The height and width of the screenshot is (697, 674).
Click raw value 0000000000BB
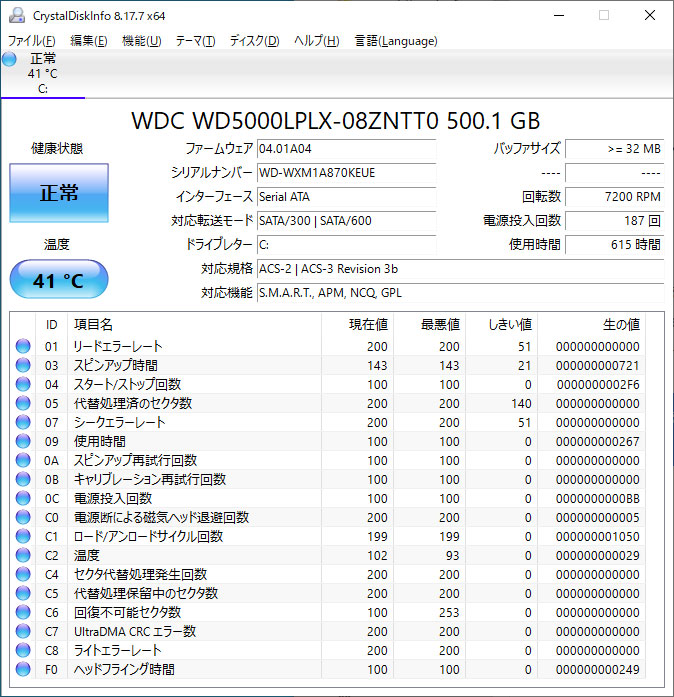click(x=598, y=498)
